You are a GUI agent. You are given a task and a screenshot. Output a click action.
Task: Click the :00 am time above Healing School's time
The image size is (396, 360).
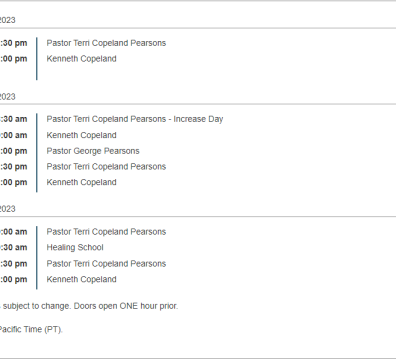tap(13, 231)
